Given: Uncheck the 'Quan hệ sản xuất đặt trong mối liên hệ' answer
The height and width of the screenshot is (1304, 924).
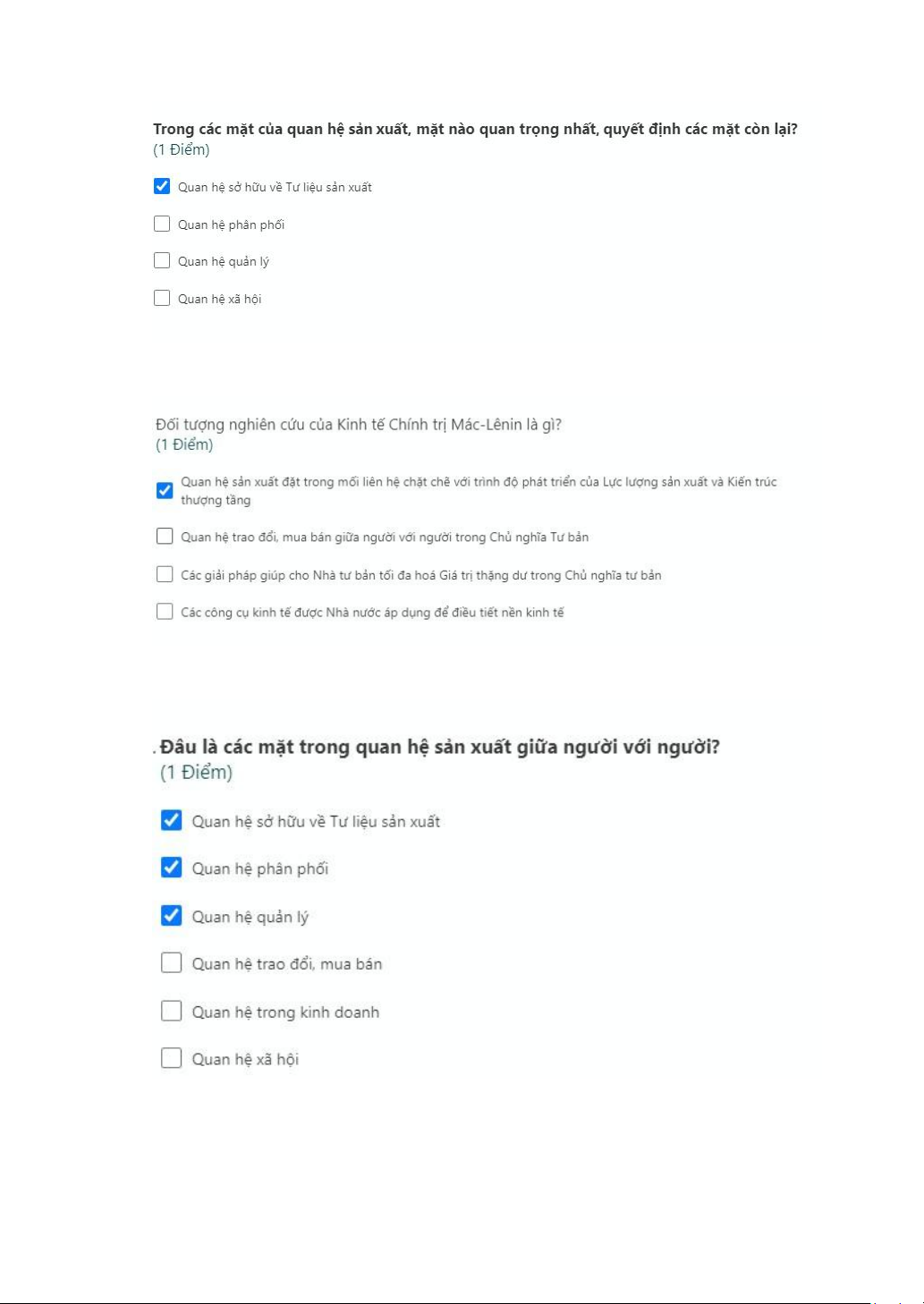Looking at the screenshot, I should pyautogui.click(x=165, y=490).
